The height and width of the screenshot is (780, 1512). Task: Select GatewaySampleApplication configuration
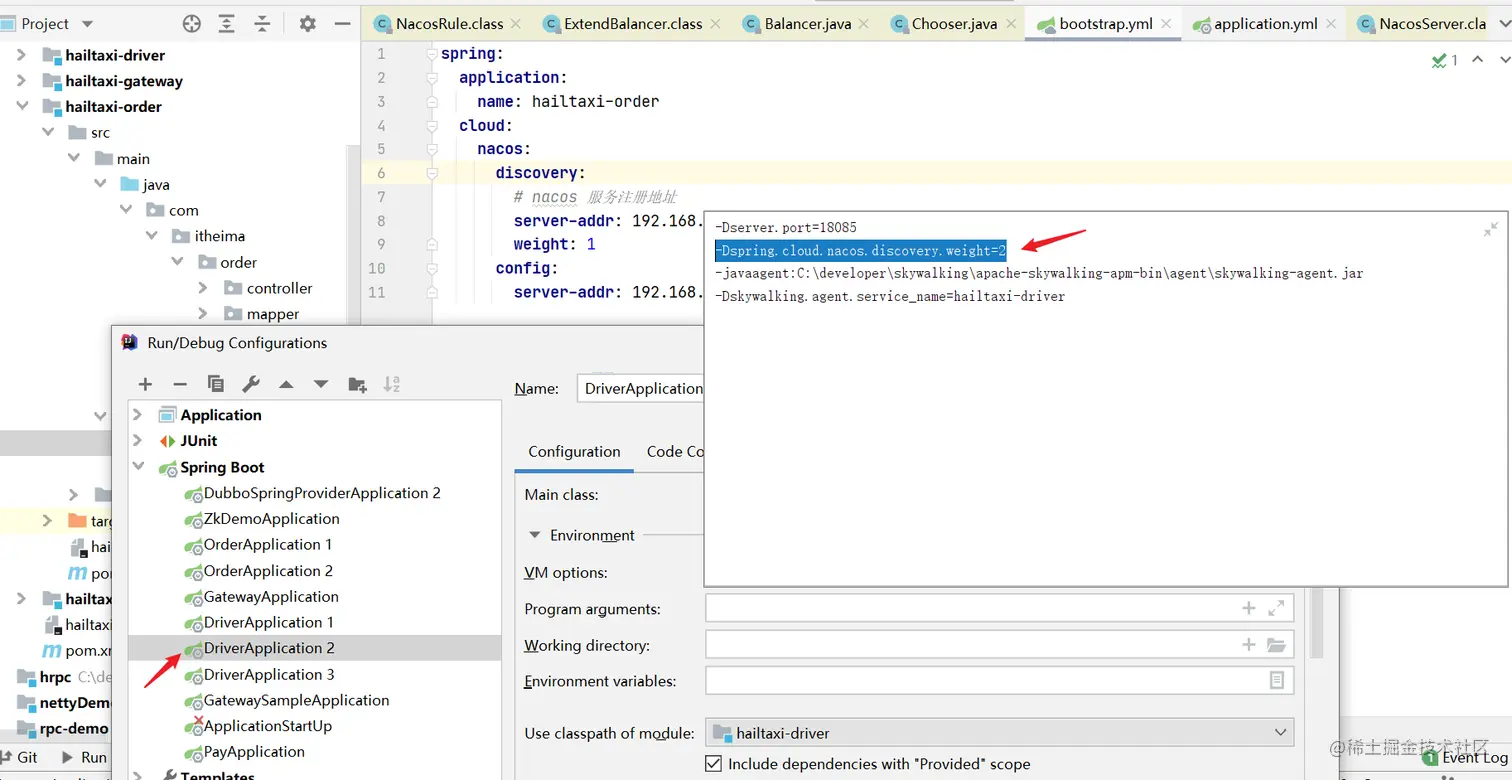tap(296, 700)
